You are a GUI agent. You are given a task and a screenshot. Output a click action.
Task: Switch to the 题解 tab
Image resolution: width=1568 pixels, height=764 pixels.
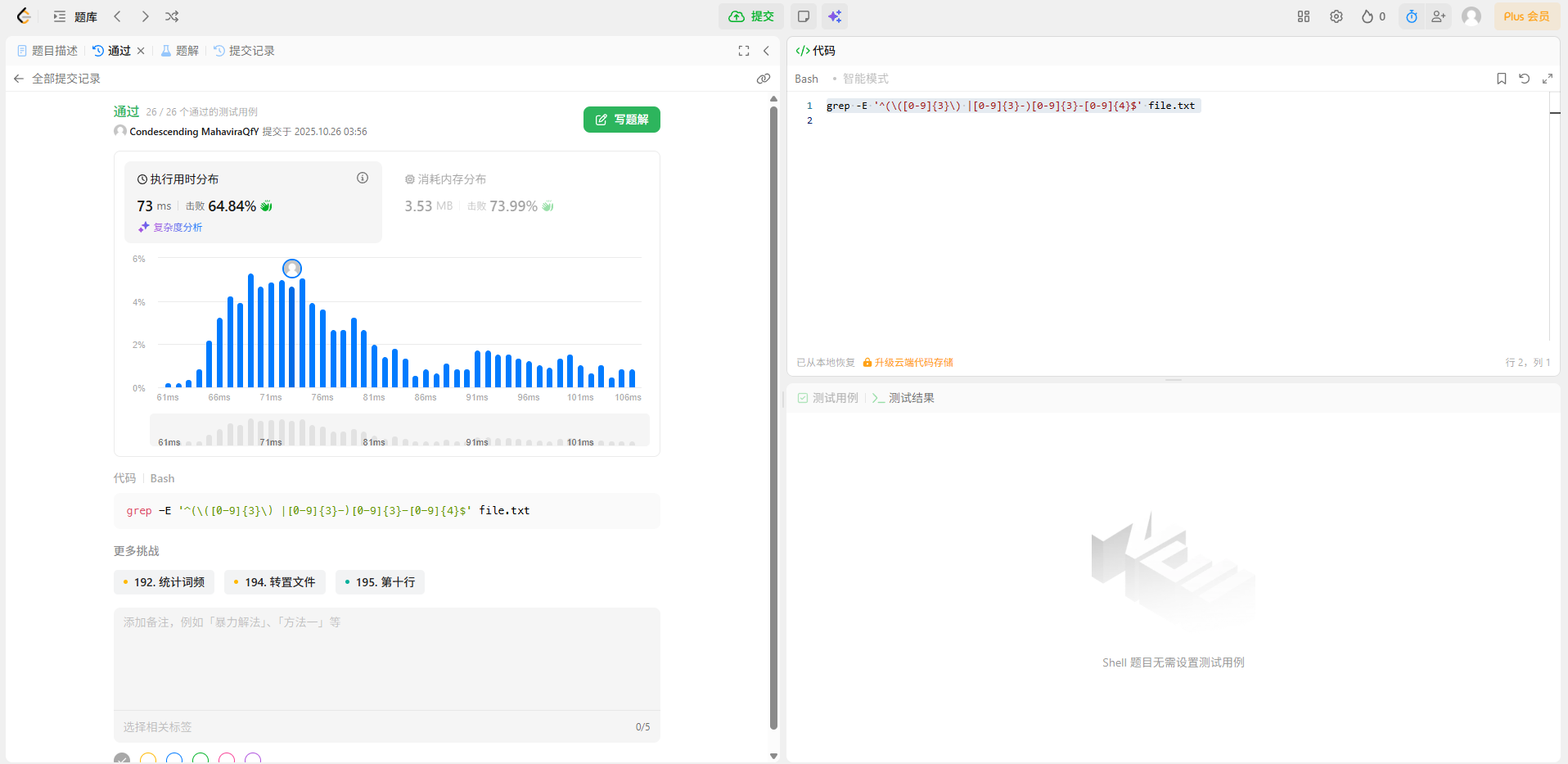click(180, 51)
